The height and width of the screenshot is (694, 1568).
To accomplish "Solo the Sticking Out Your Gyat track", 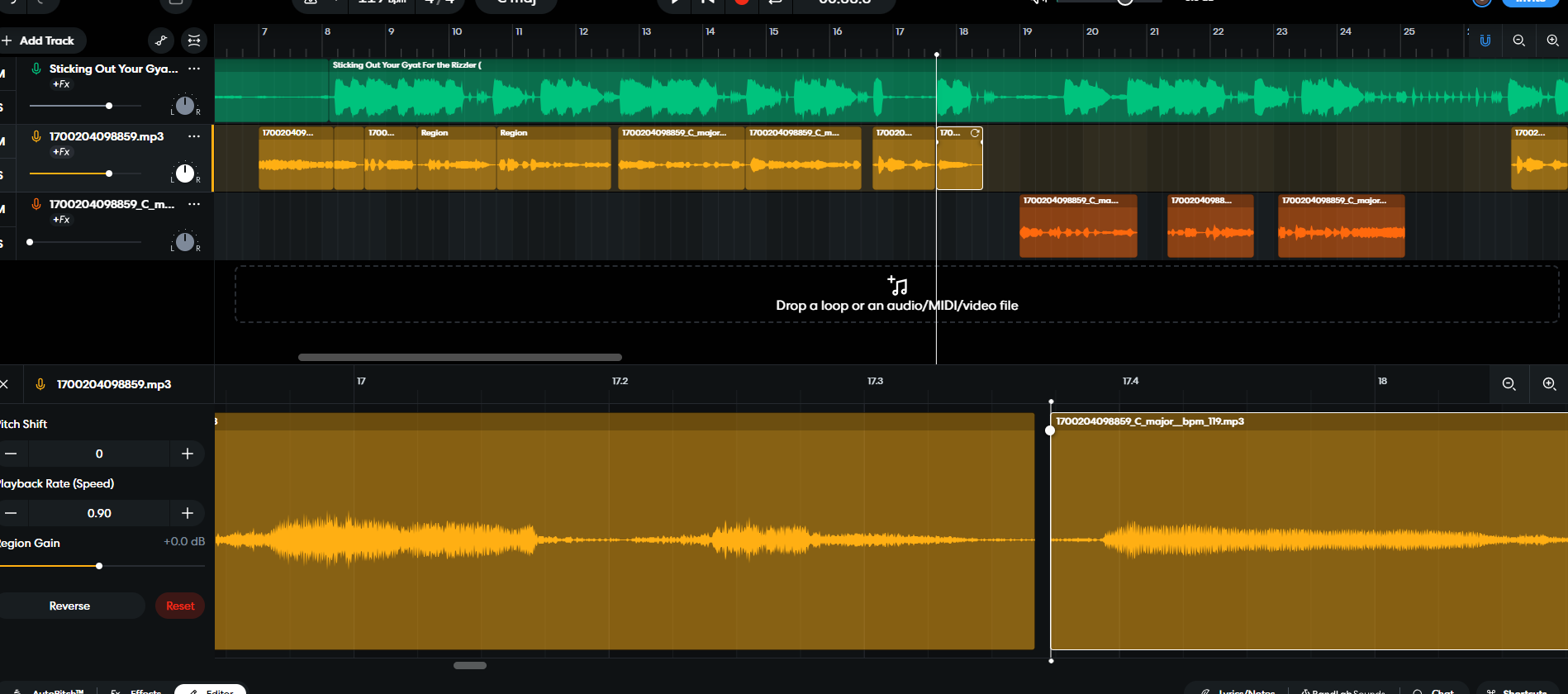I will point(2,107).
